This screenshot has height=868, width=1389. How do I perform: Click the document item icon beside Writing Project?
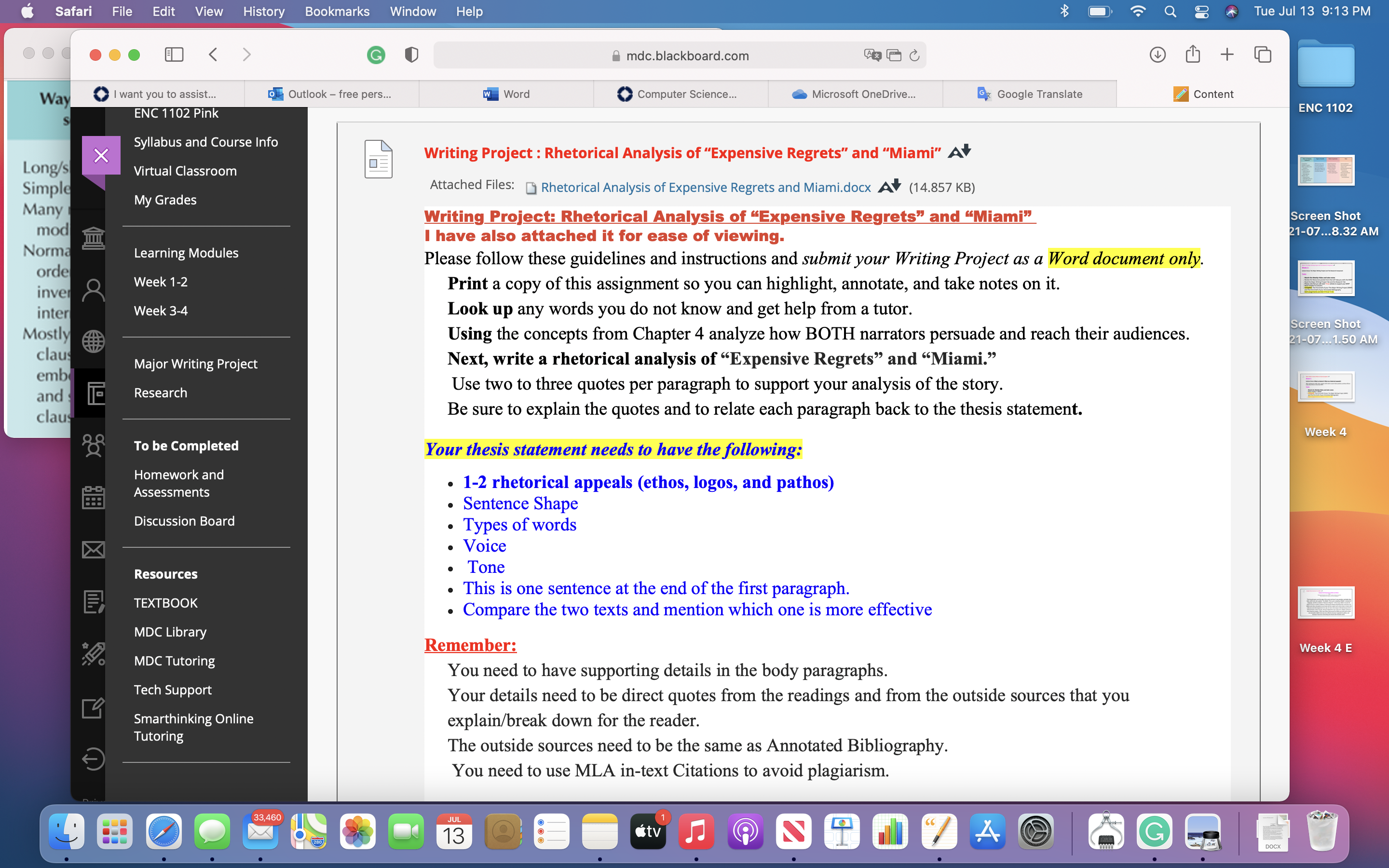[378, 159]
